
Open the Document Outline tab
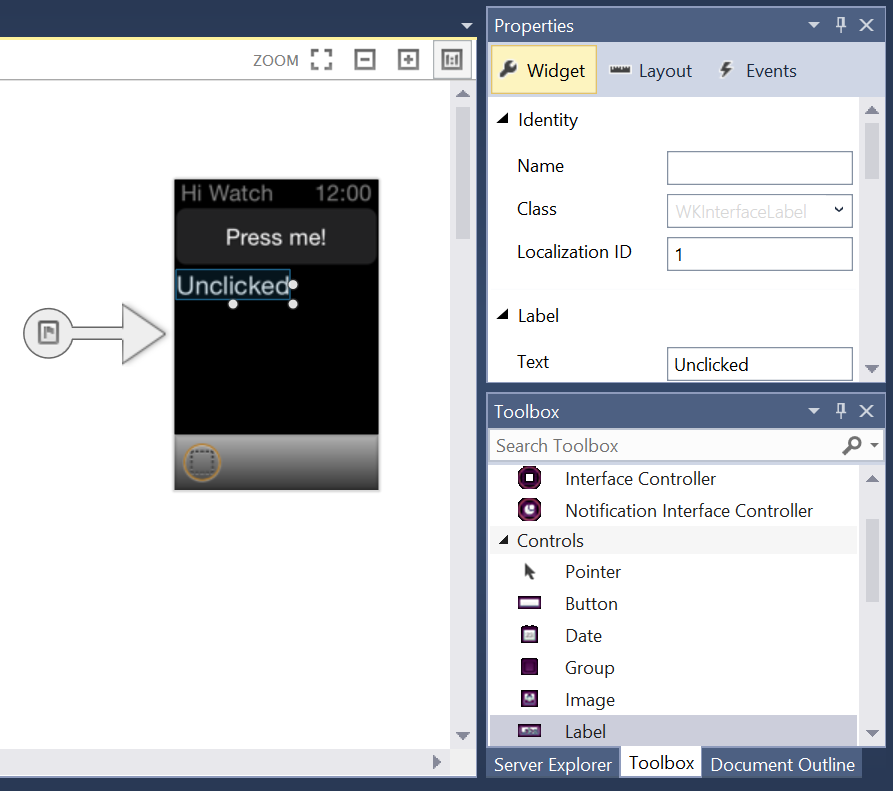coord(782,763)
